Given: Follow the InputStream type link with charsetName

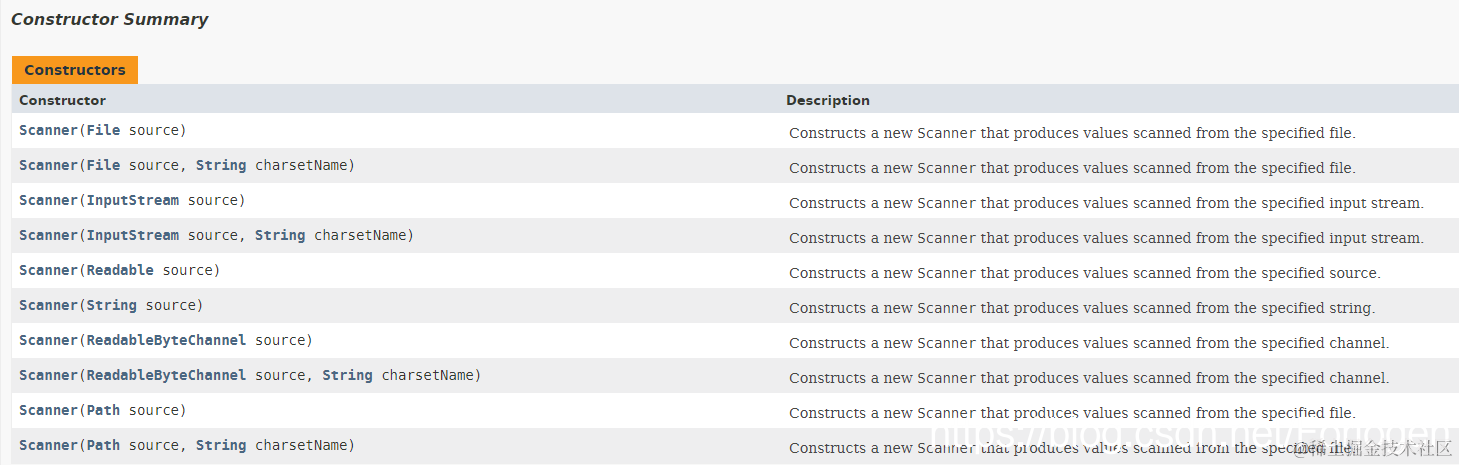Looking at the screenshot, I should pos(132,235).
